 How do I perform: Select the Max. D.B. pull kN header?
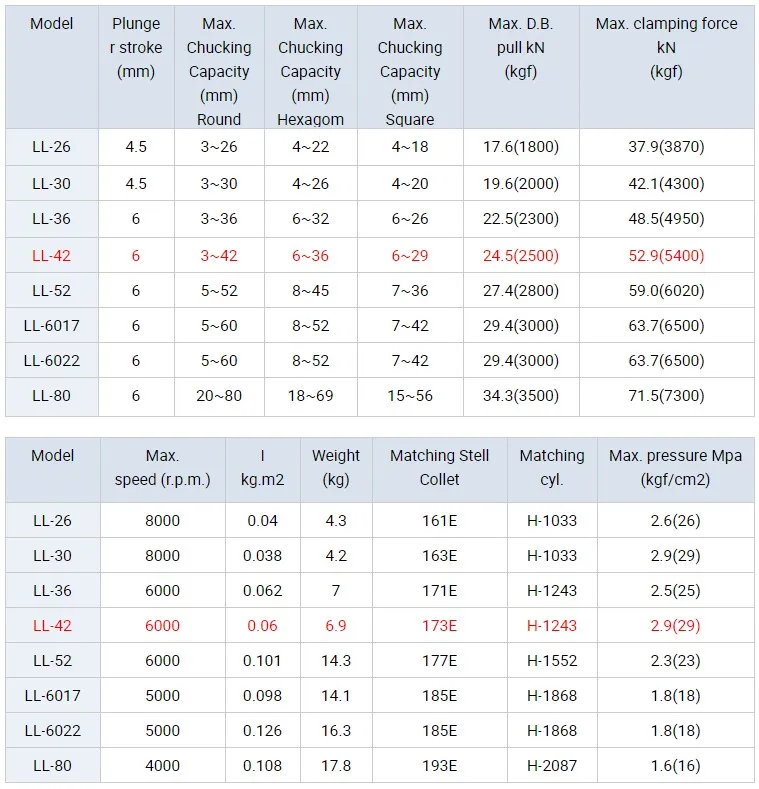(x=521, y=47)
